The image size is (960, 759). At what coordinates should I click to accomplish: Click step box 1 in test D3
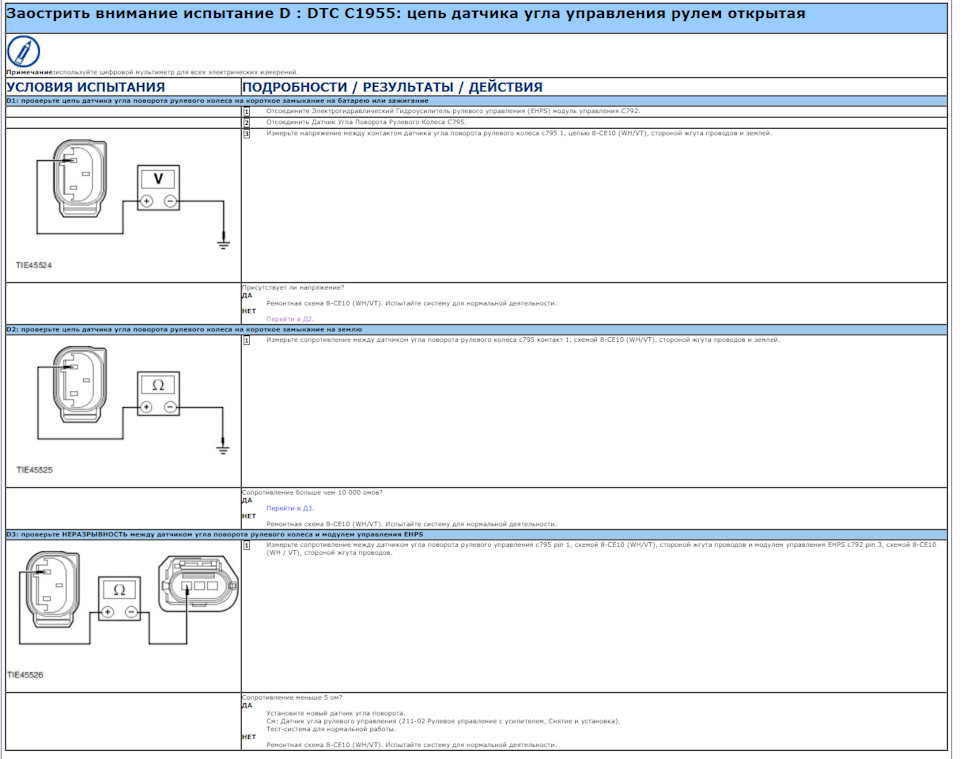point(247,545)
